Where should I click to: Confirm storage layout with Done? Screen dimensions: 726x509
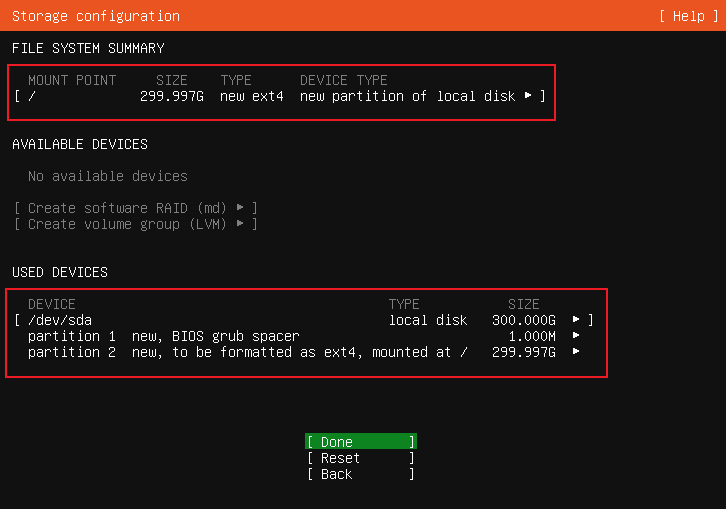coord(360,442)
